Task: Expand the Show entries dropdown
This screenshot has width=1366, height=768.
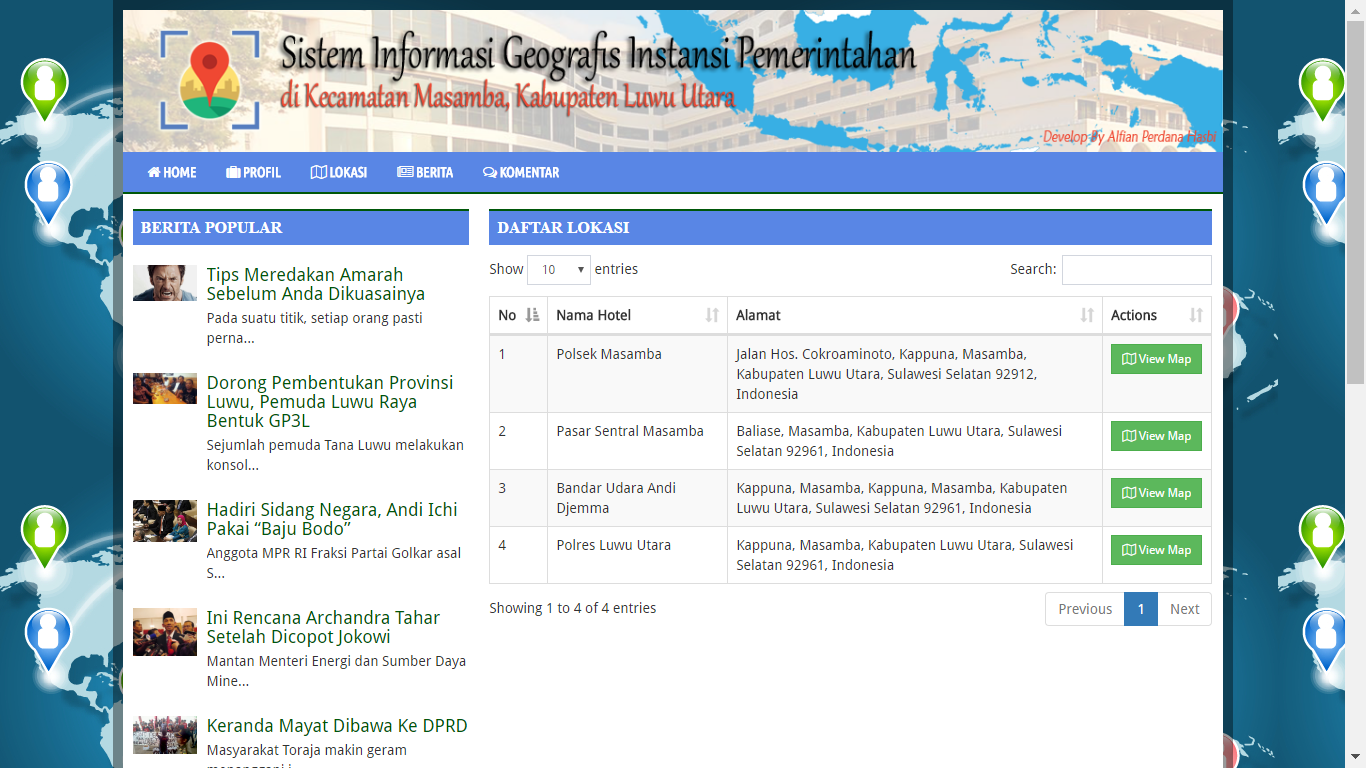Action: pyautogui.click(x=559, y=270)
